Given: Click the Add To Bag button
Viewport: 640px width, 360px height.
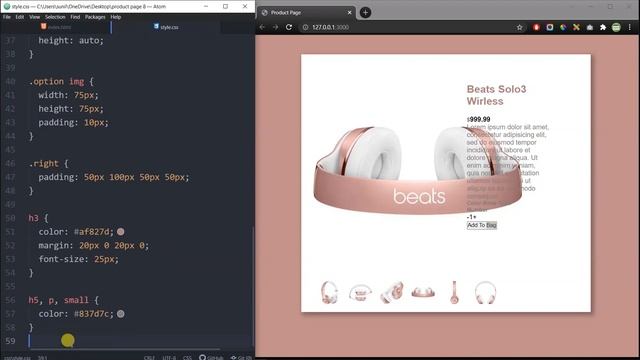Looking at the screenshot, I should [482, 225].
